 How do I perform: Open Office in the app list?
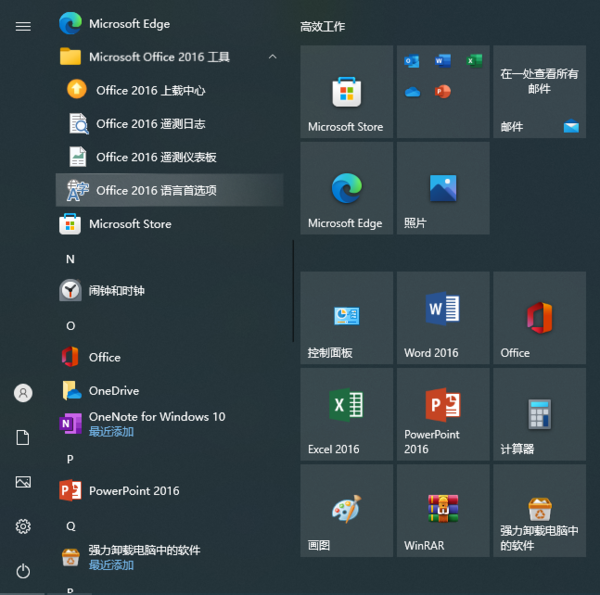[x=170, y=357]
